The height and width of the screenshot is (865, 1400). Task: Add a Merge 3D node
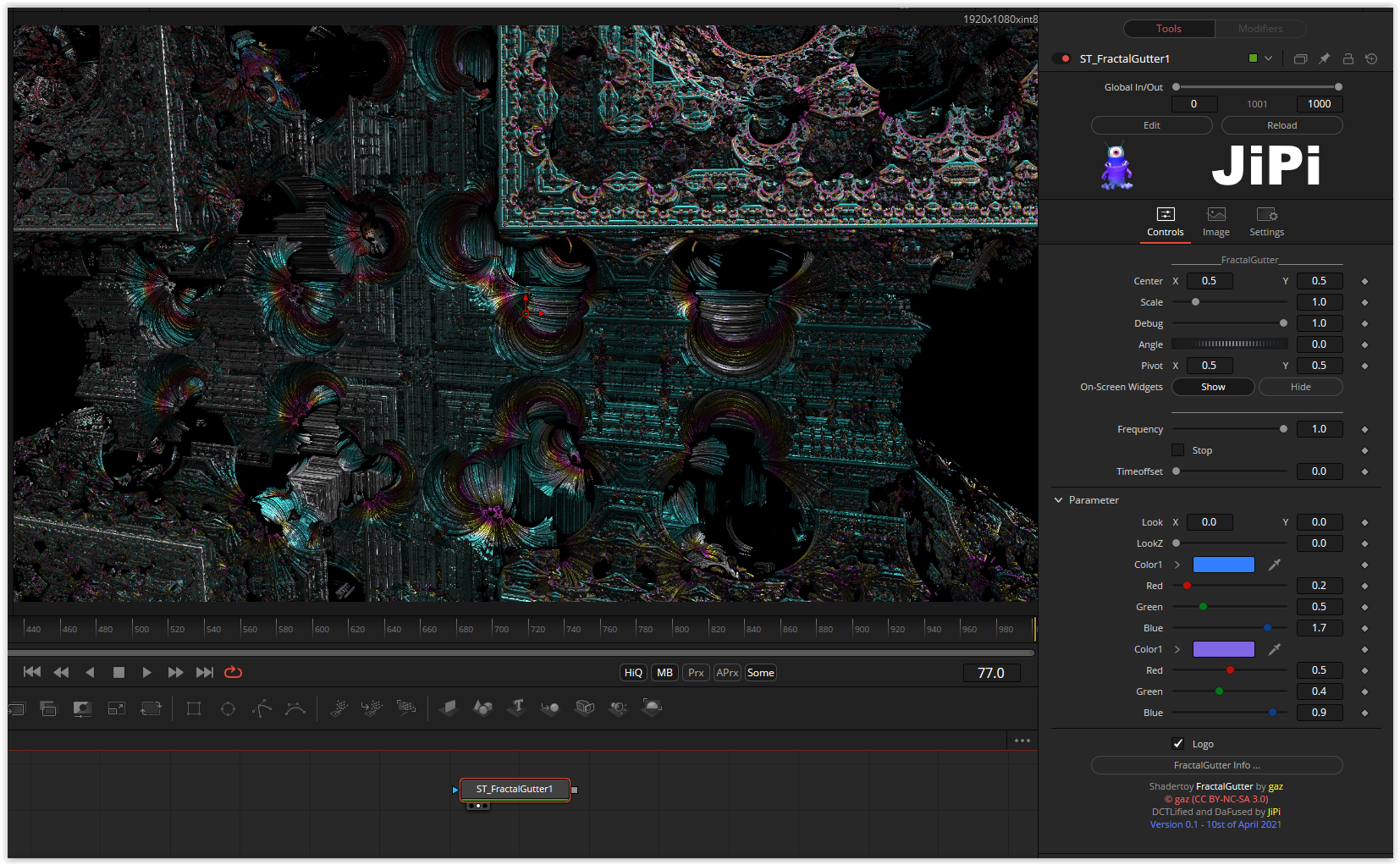tap(550, 708)
